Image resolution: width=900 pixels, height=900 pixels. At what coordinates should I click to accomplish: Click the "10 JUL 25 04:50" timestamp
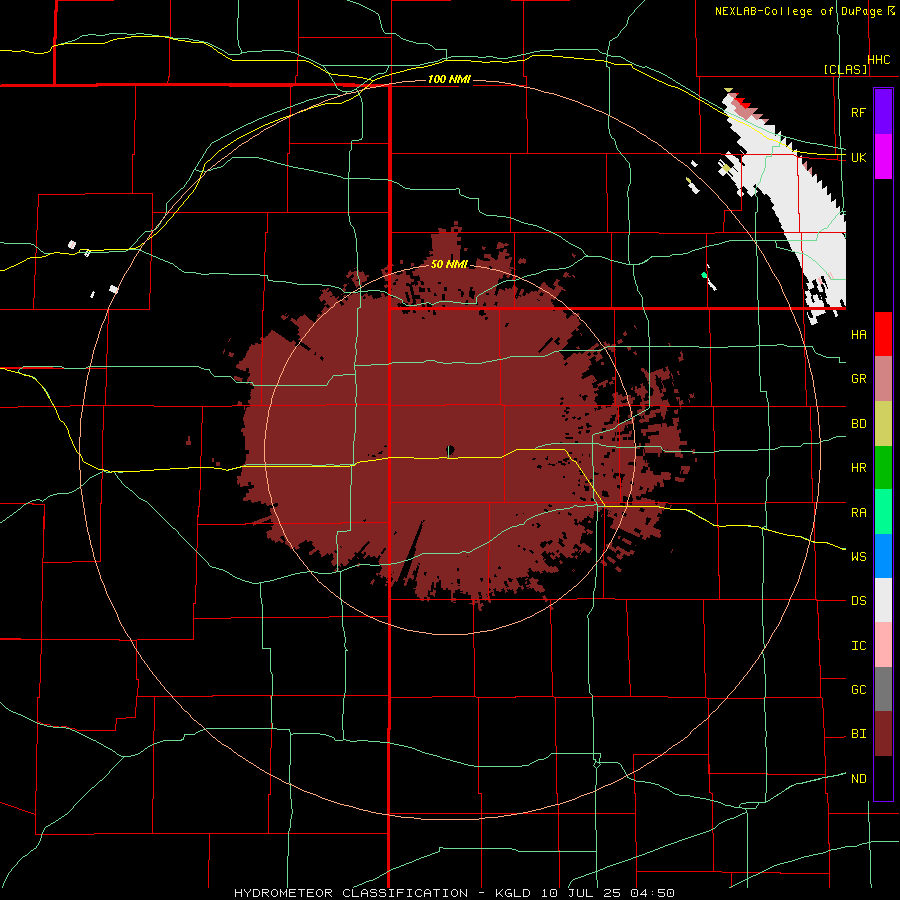(x=608, y=893)
